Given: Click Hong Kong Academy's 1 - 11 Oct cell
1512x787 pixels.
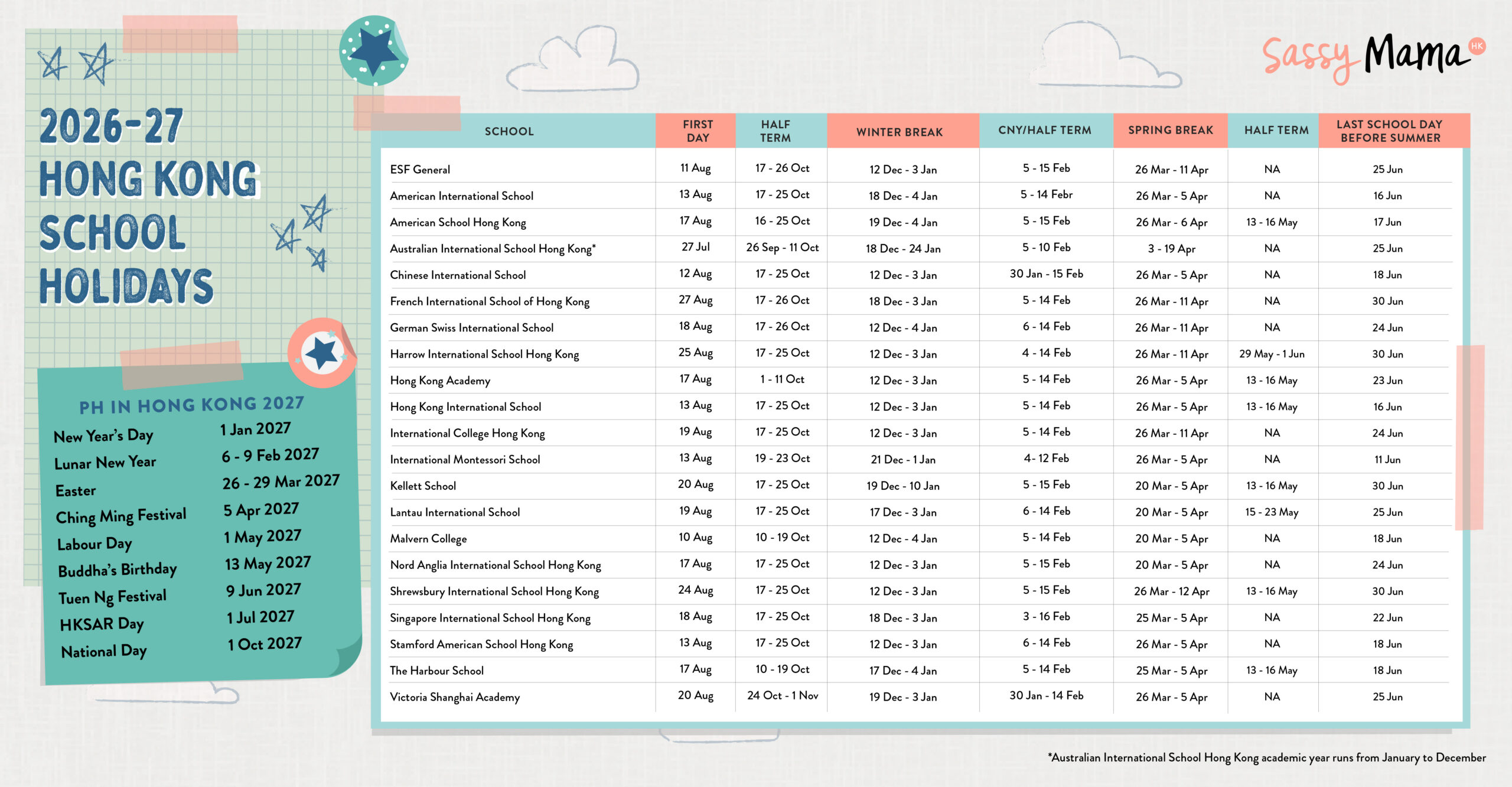Looking at the screenshot, I should pos(782,379).
